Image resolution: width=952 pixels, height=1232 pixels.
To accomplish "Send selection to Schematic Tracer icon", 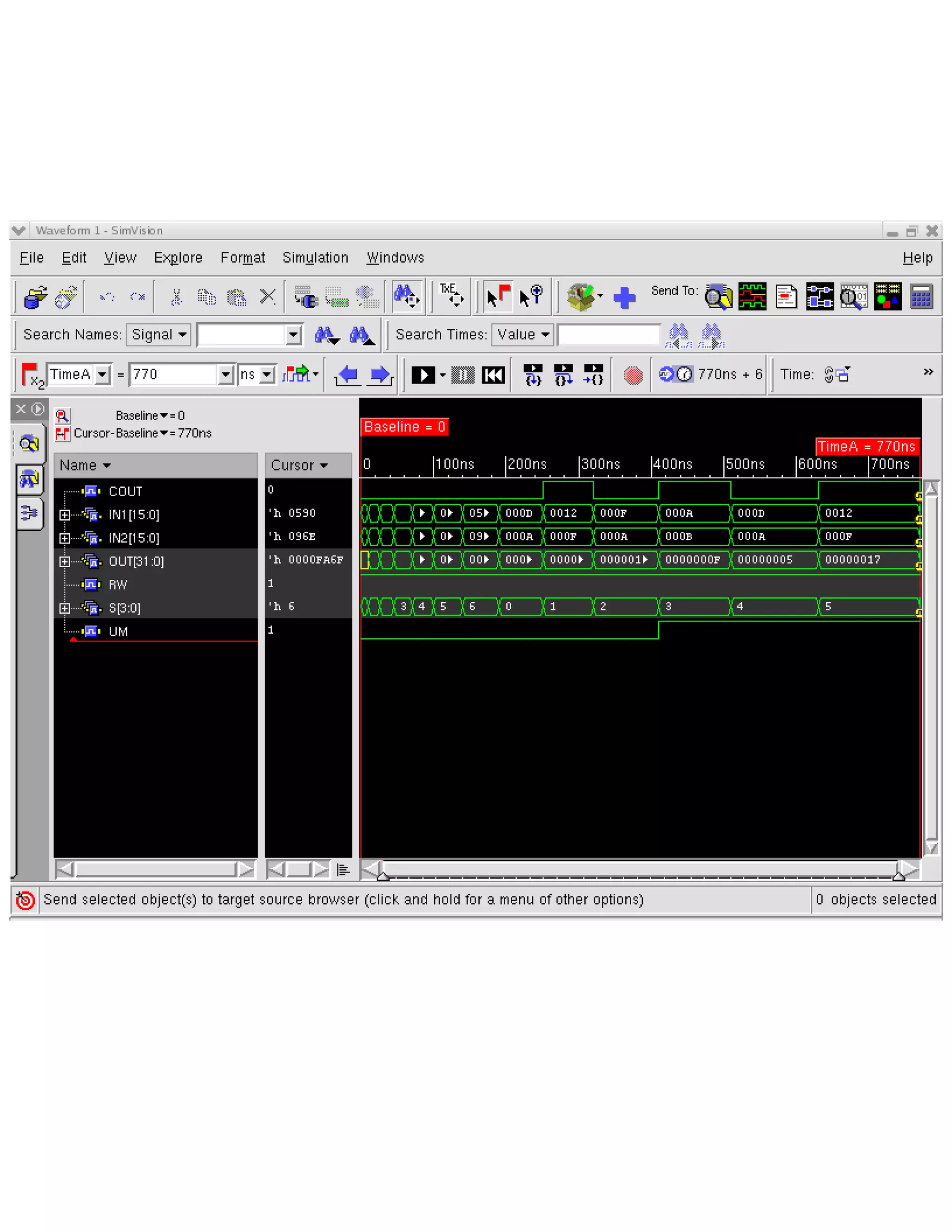I will click(x=820, y=297).
